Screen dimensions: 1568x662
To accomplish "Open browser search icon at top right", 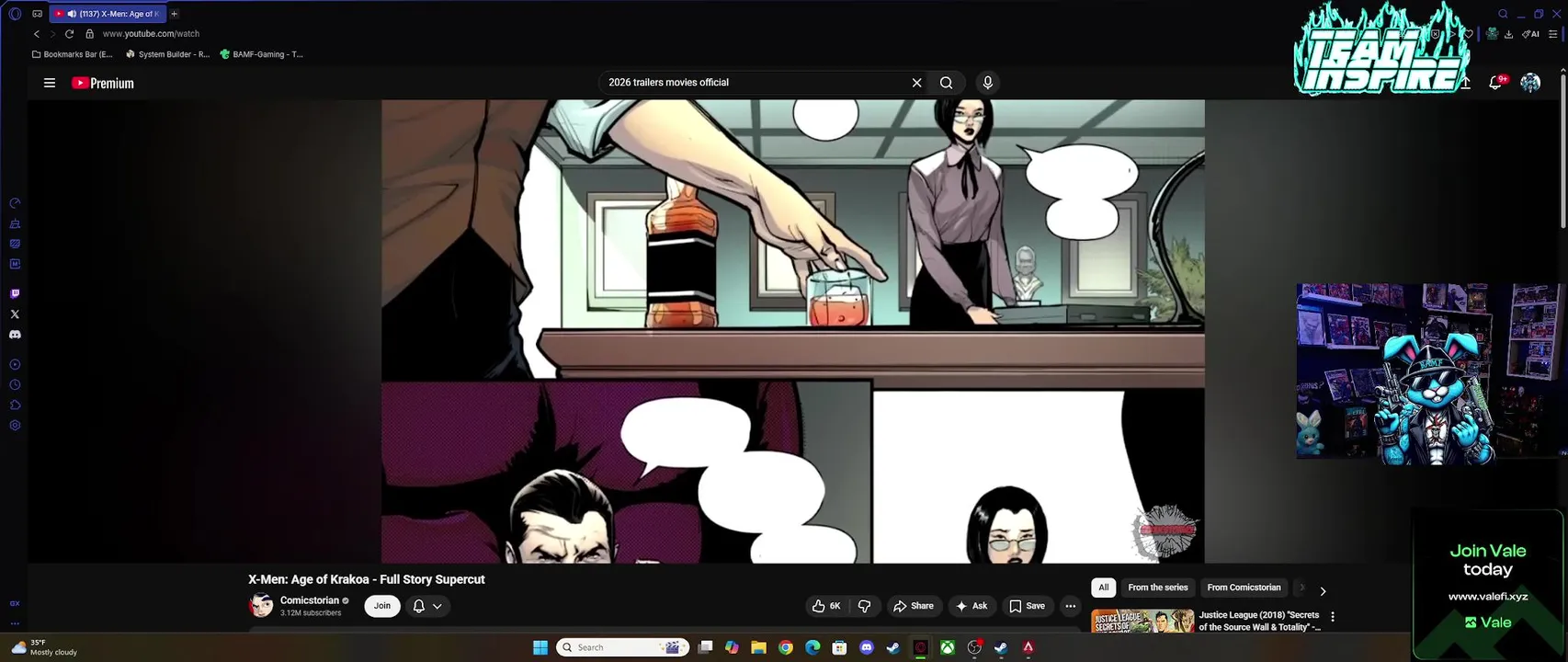I will (1503, 14).
